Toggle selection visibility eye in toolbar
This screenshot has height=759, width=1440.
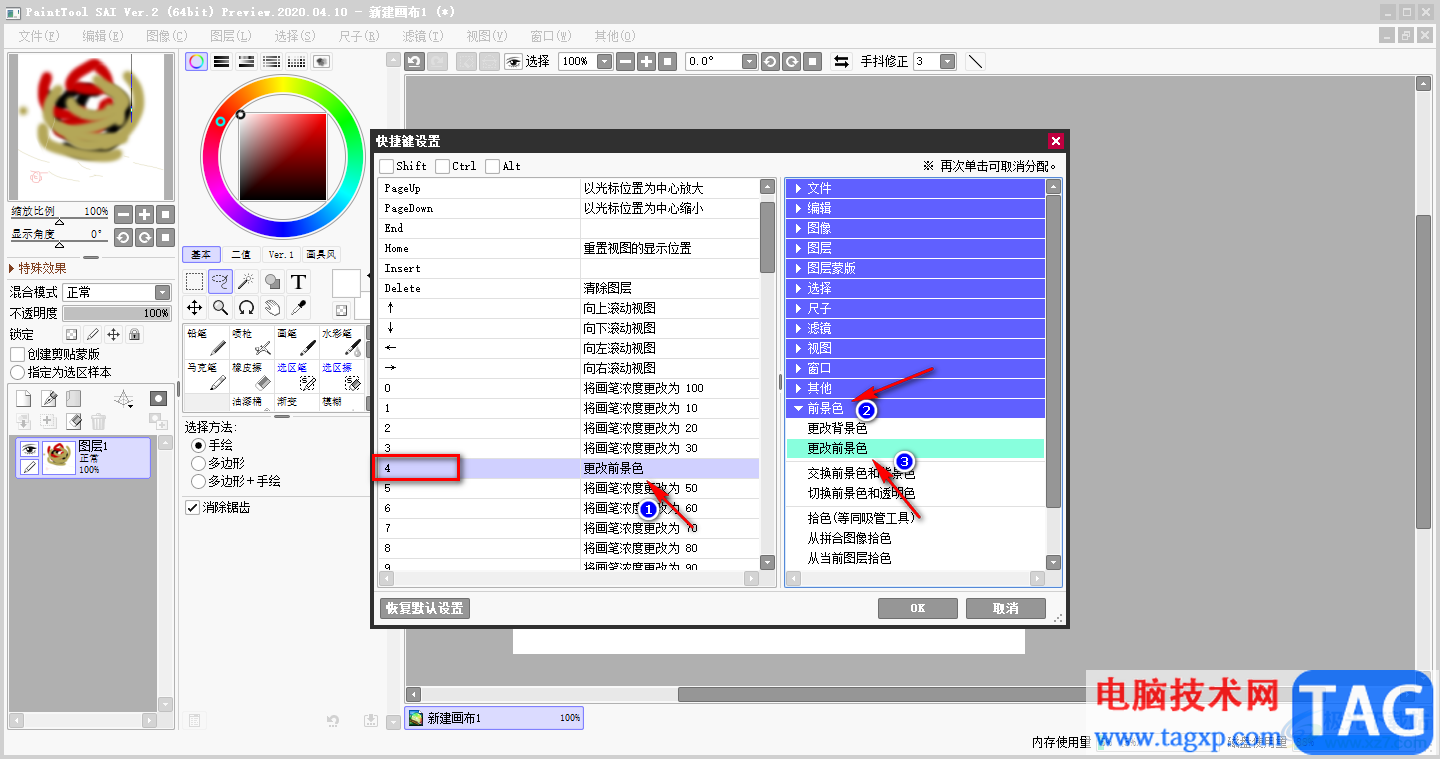(x=514, y=61)
